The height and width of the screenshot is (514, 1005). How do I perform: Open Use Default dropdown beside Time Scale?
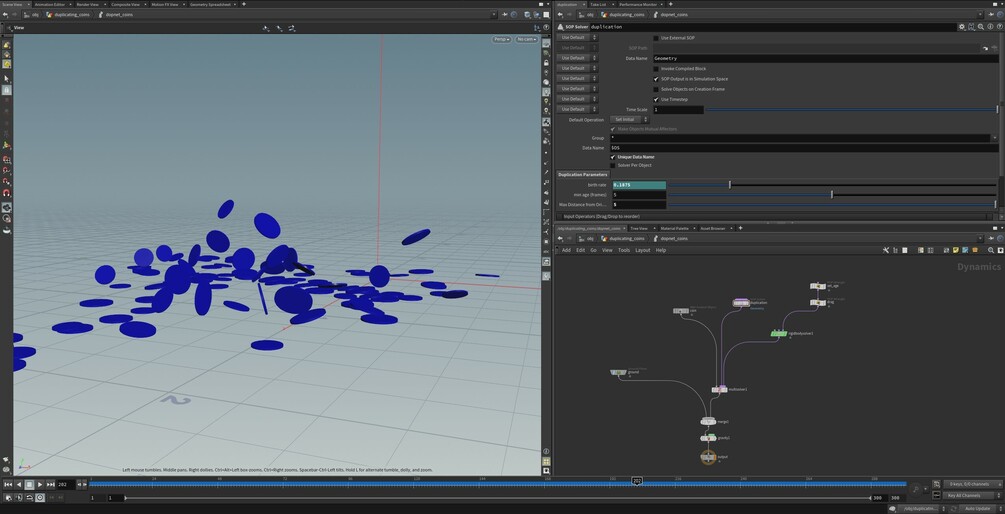click(x=577, y=109)
